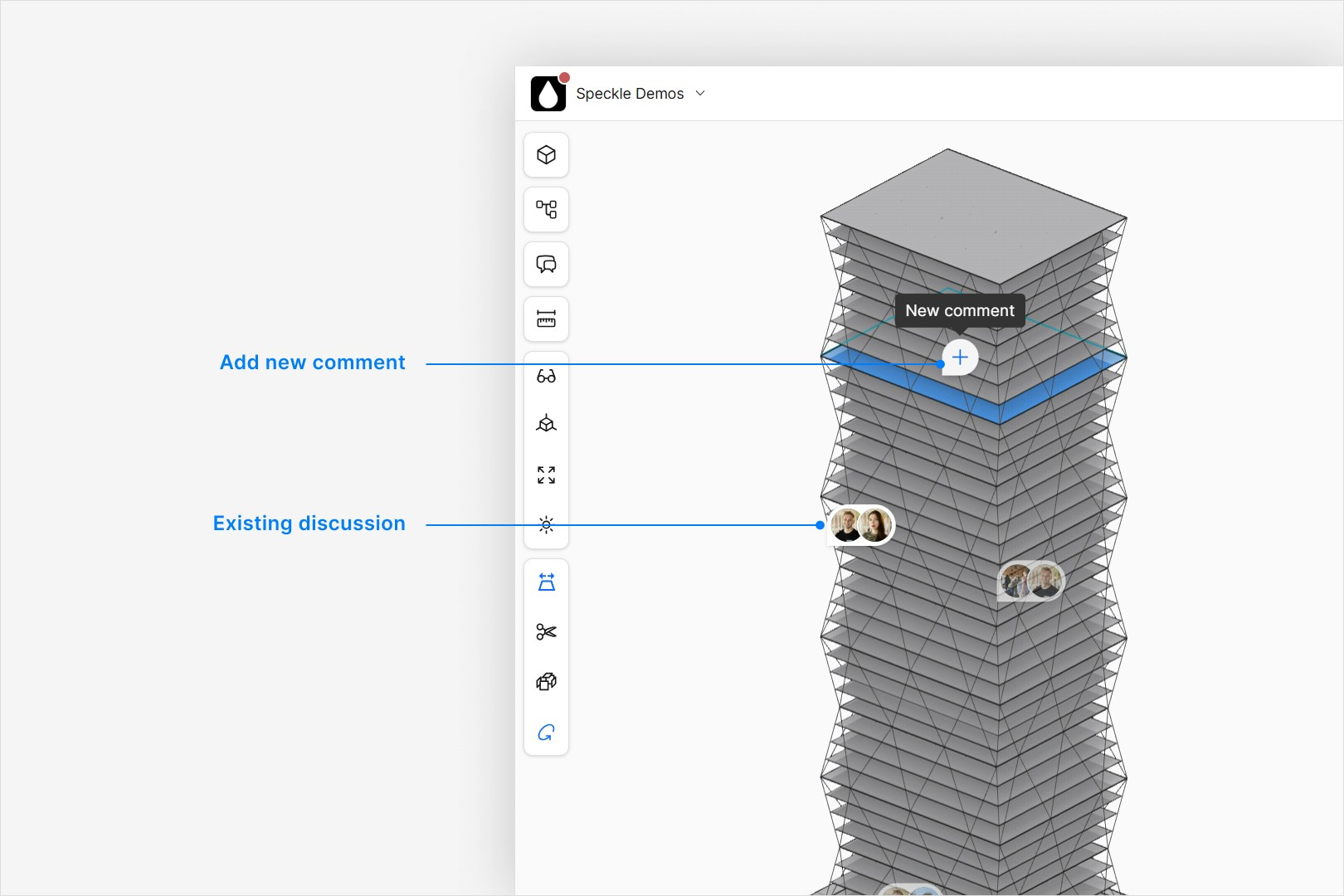Viewport: 1344px width, 896px height.
Task: Toggle the camera projection cube icon
Action: (x=546, y=425)
